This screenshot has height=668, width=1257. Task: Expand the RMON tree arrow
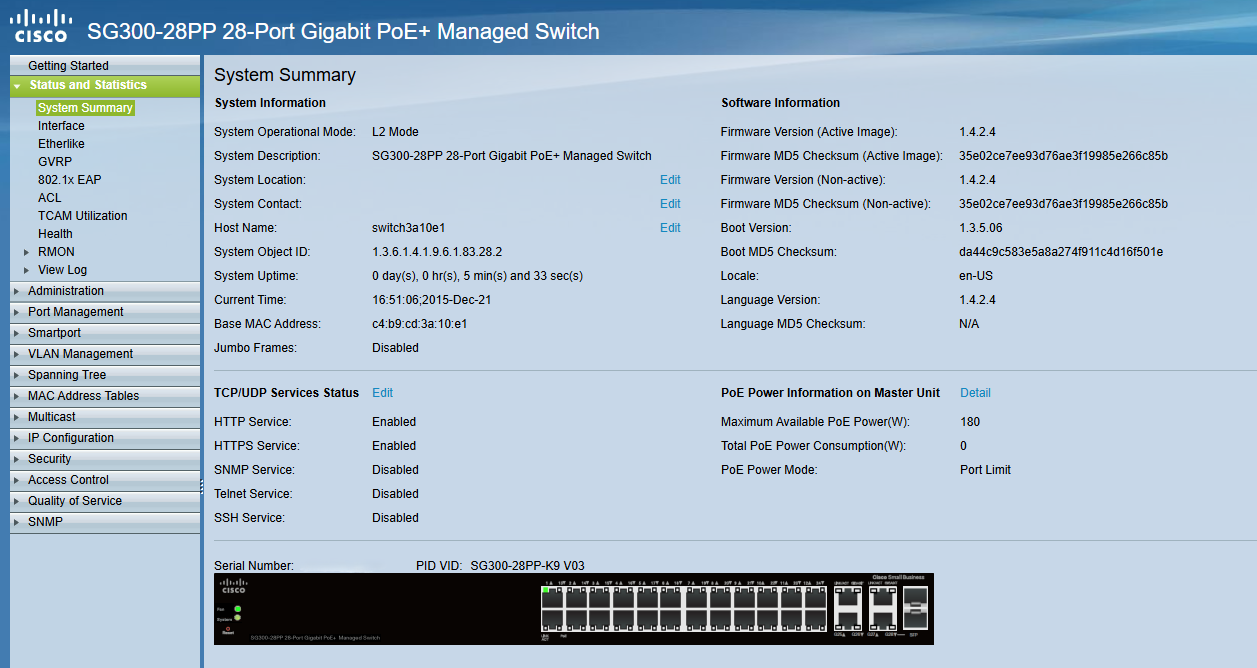coord(26,252)
